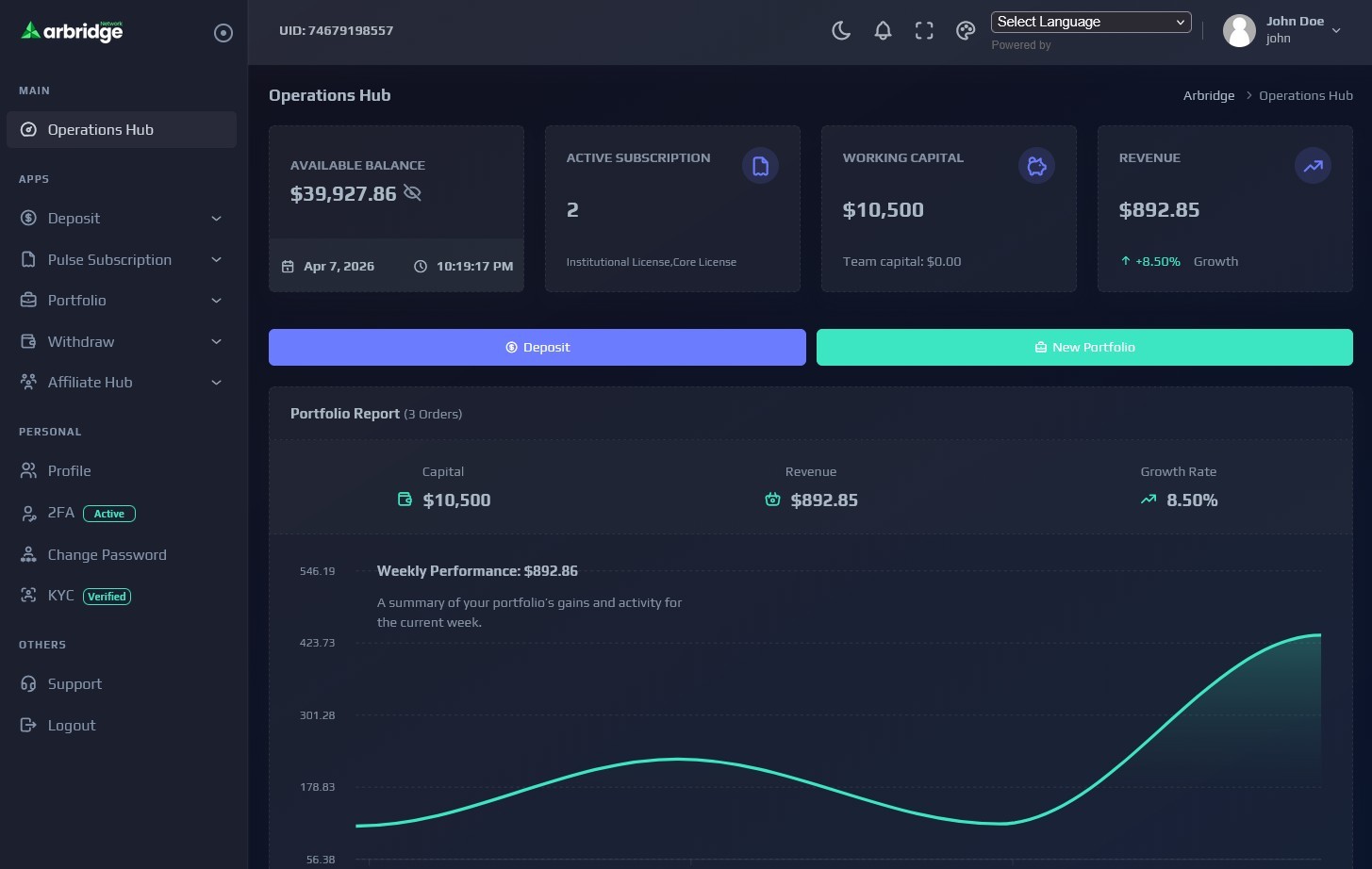Hide available balance with eye icon
The width and height of the screenshot is (1372, 869).
click(x=412, y=193)
